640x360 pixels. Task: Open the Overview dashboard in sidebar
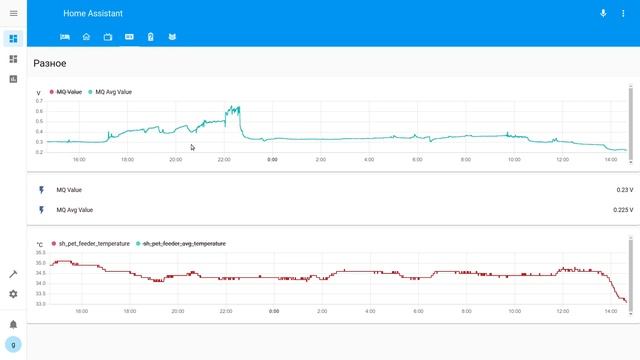click(13, 39)
